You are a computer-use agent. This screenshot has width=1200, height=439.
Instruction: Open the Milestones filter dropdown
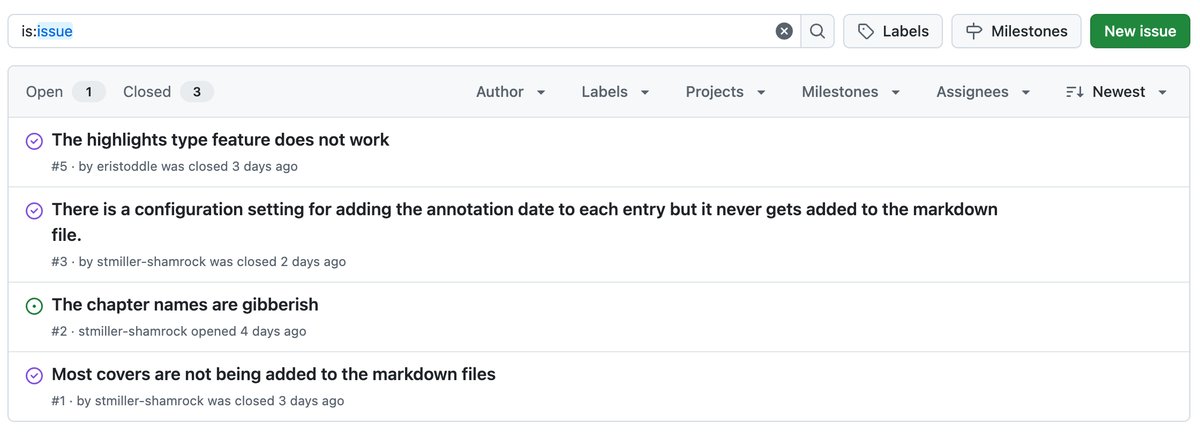click(x=850, y=92)
